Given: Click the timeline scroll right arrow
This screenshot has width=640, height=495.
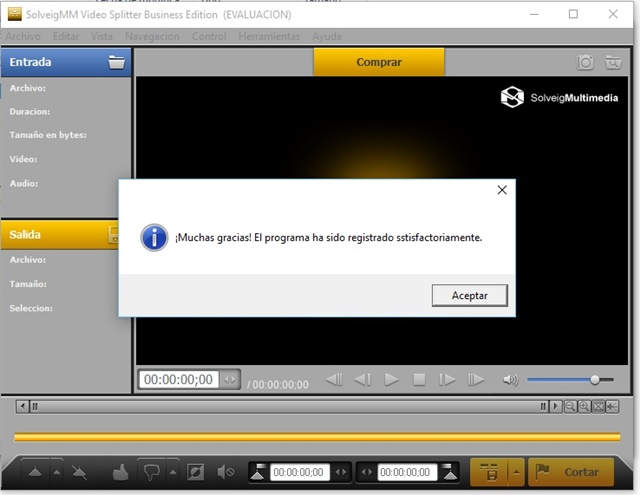Looking at the screenshot, I should click(x=555, y=406).
